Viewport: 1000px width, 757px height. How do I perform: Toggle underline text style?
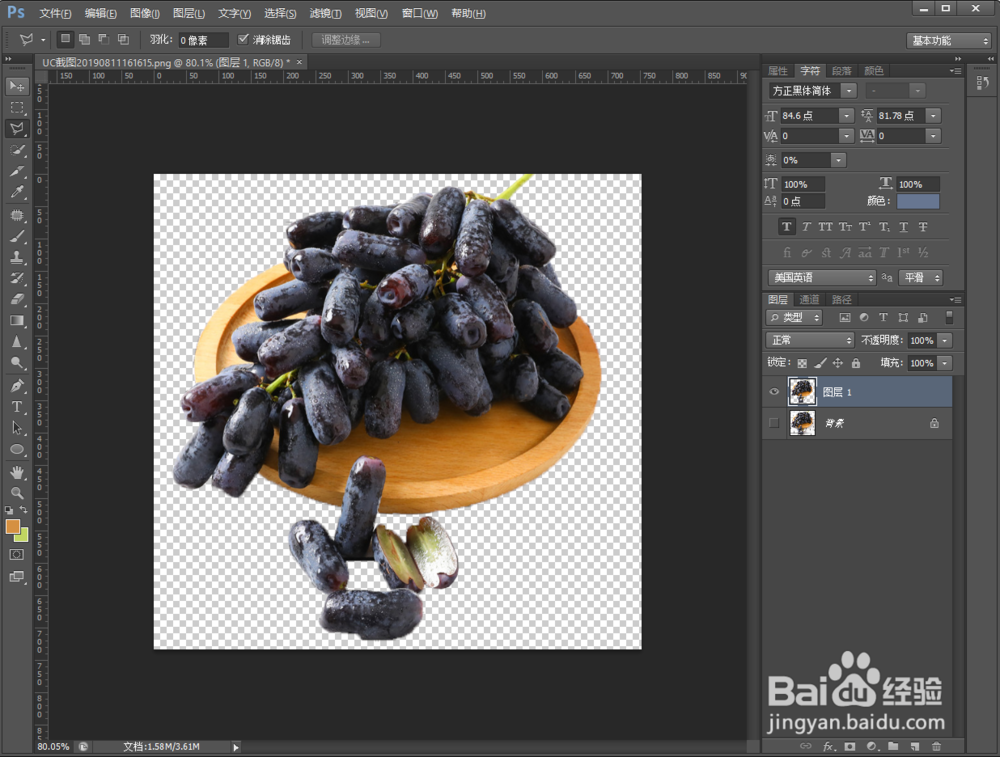coord(904,226)
